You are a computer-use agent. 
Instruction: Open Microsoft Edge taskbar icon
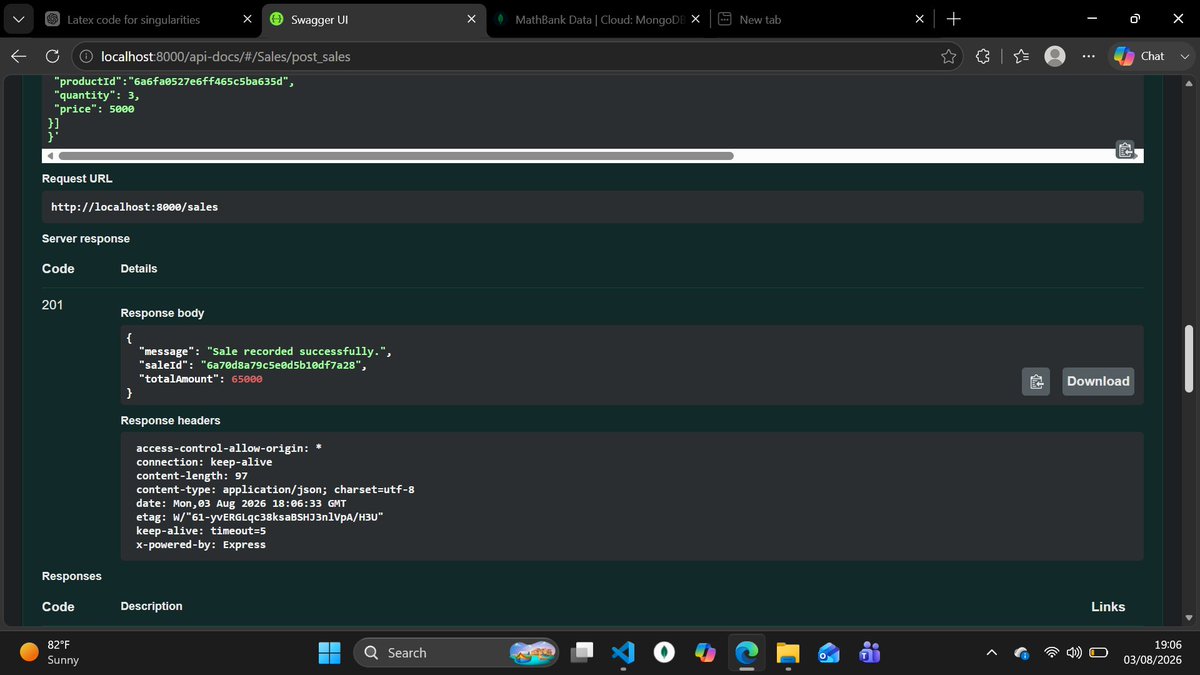pyautogui.click(x=746, y=653)
